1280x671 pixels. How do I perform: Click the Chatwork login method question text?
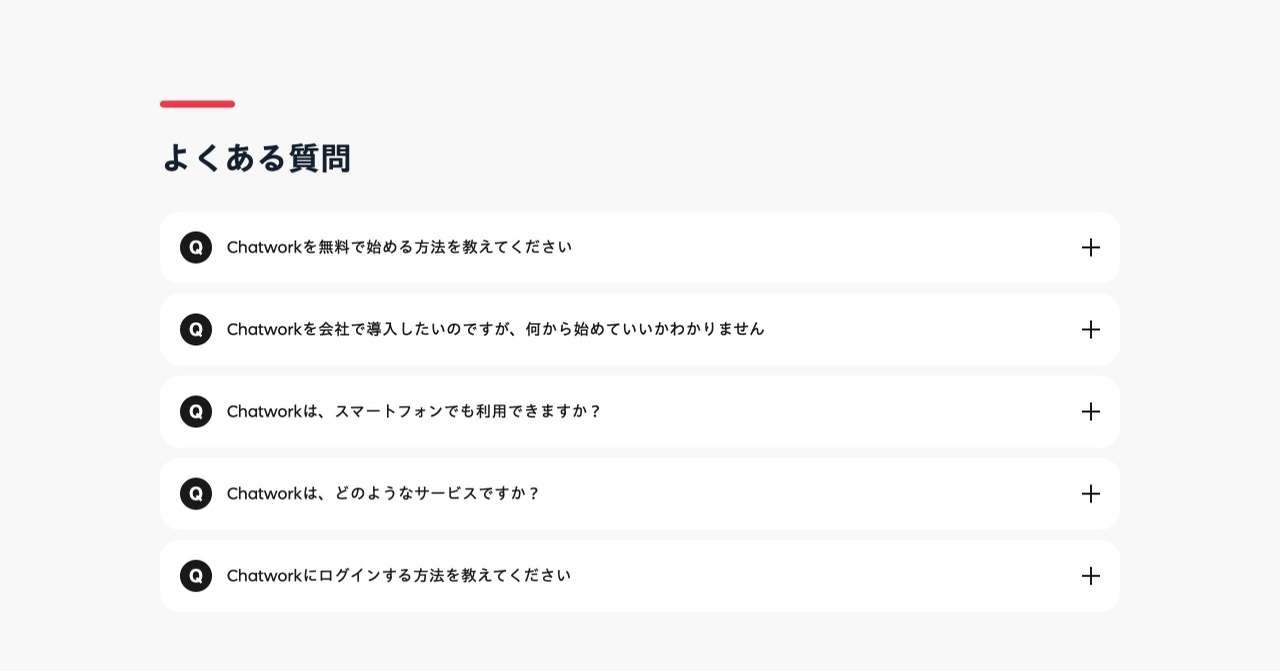(x=399, y=575)
